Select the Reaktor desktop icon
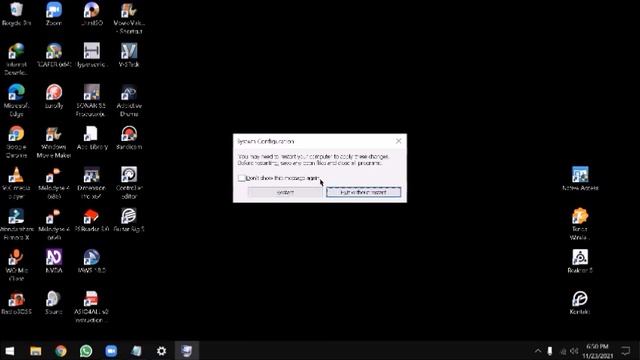Image resolution: width=640 pixels, height=360 pixels. pos(580,261)
